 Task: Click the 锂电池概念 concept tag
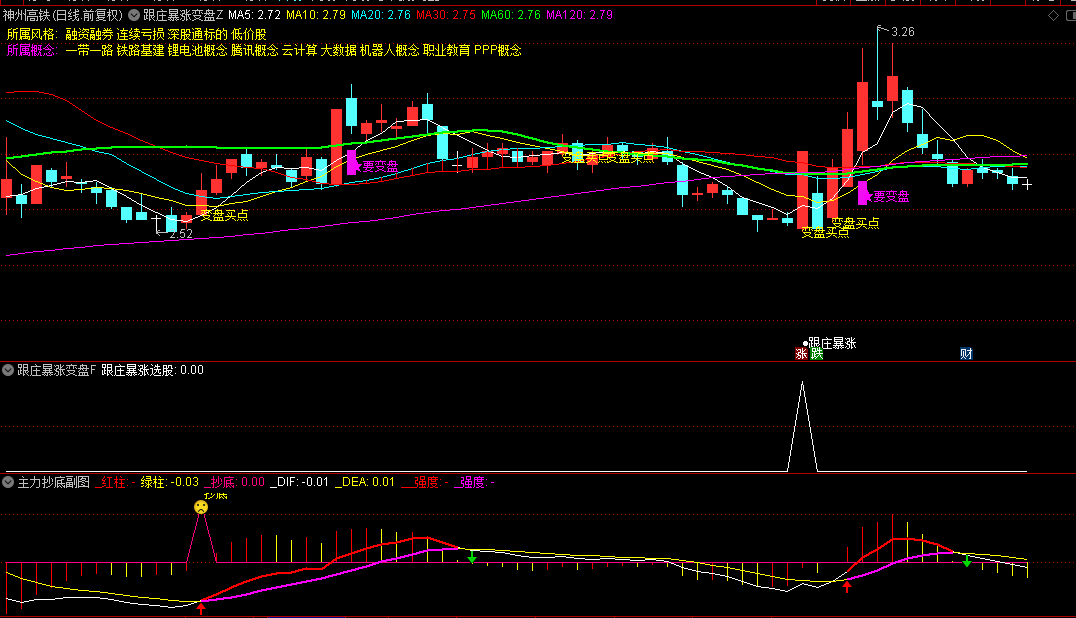tap(198, 51)
